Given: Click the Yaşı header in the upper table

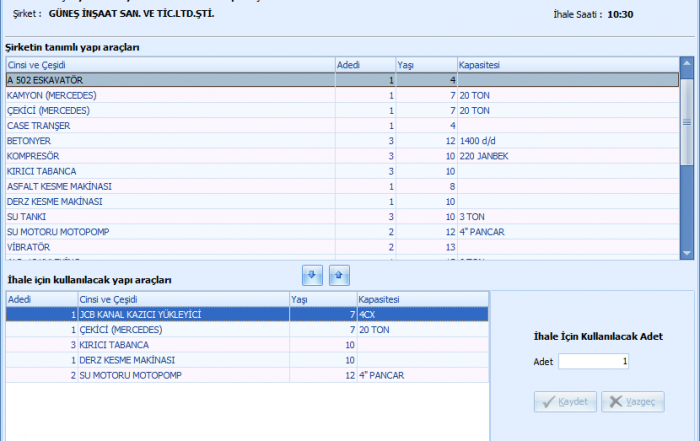Looking at the screenshot, I should (425, 64).
